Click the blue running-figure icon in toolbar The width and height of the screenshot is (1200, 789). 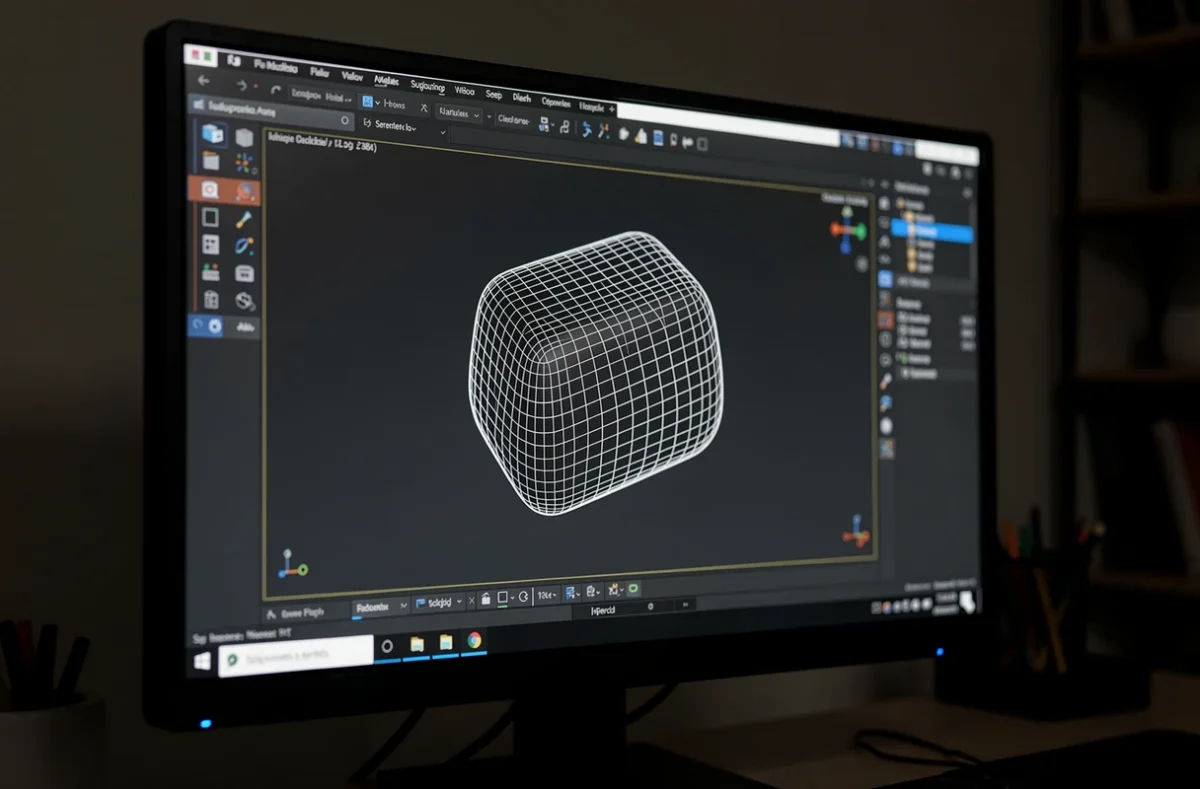(x=587, y=130)
